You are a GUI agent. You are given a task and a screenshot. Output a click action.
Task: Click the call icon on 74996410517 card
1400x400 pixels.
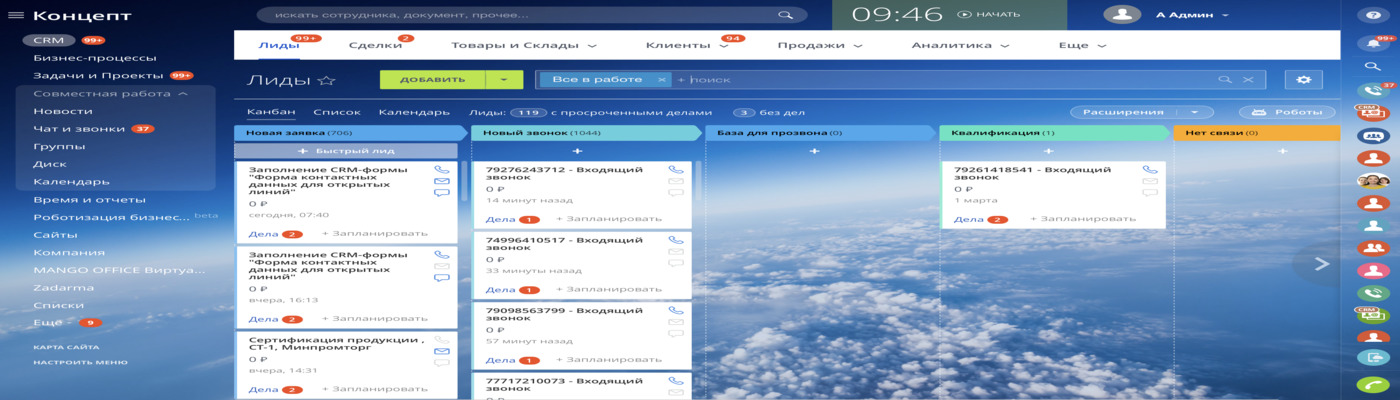click(676, 240)
